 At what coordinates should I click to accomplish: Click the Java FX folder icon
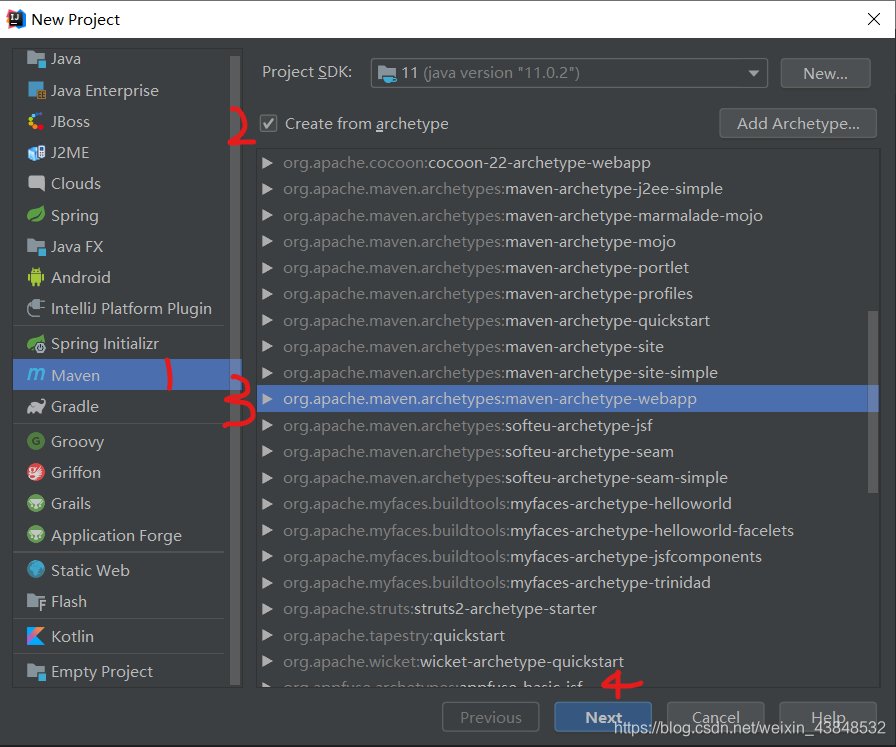pyautogui.click(x=36, y=247)
